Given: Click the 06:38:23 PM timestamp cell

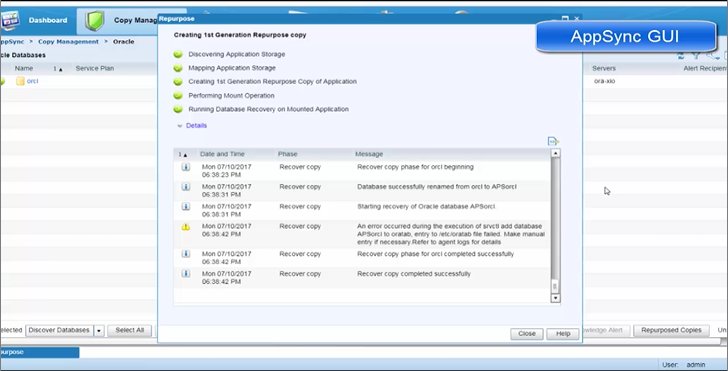Looking at the screenshot, I should click(x=227, y=171).
